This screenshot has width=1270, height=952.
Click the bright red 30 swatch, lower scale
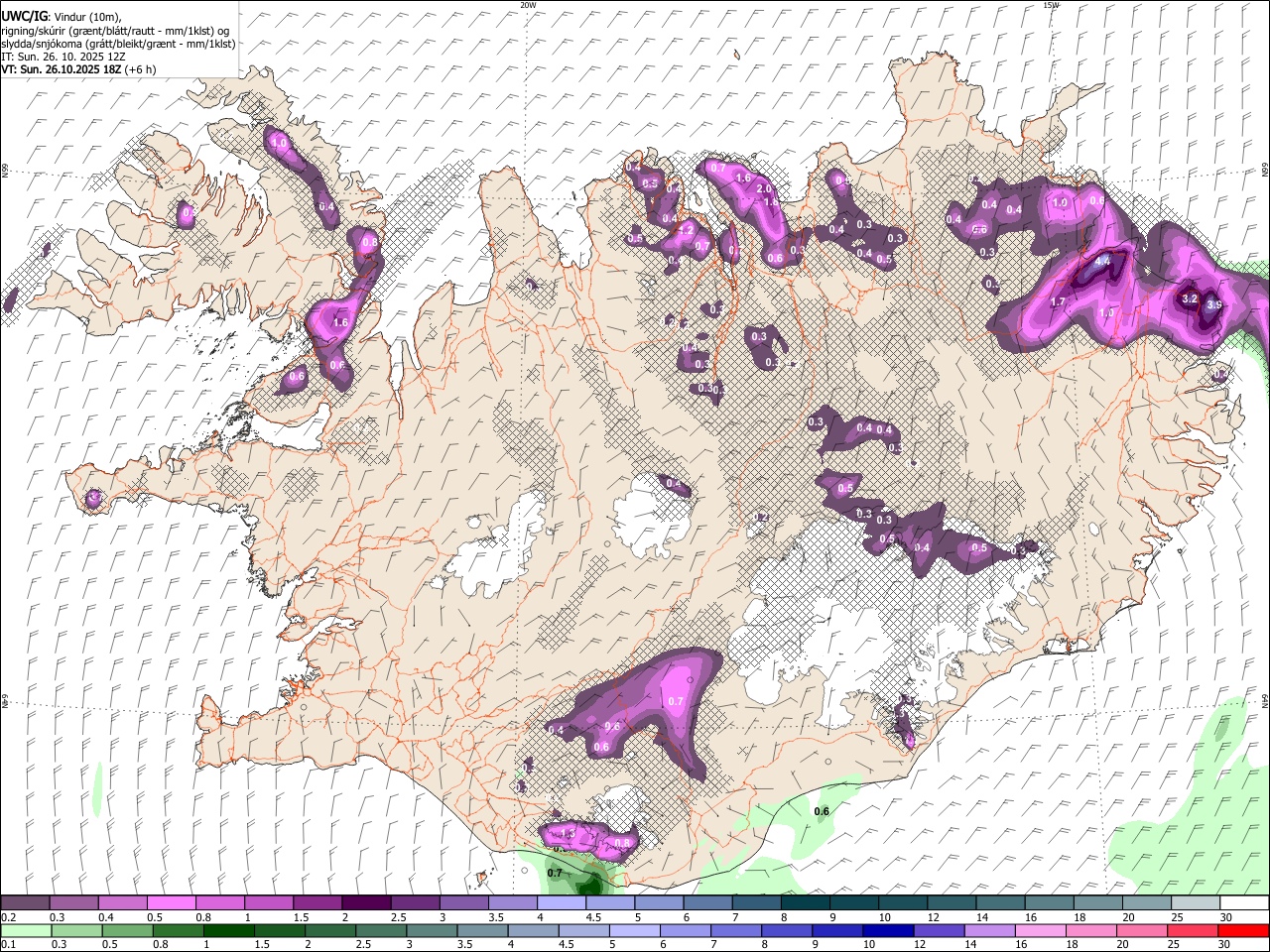pyautogui.click(x=1243, y=931)
